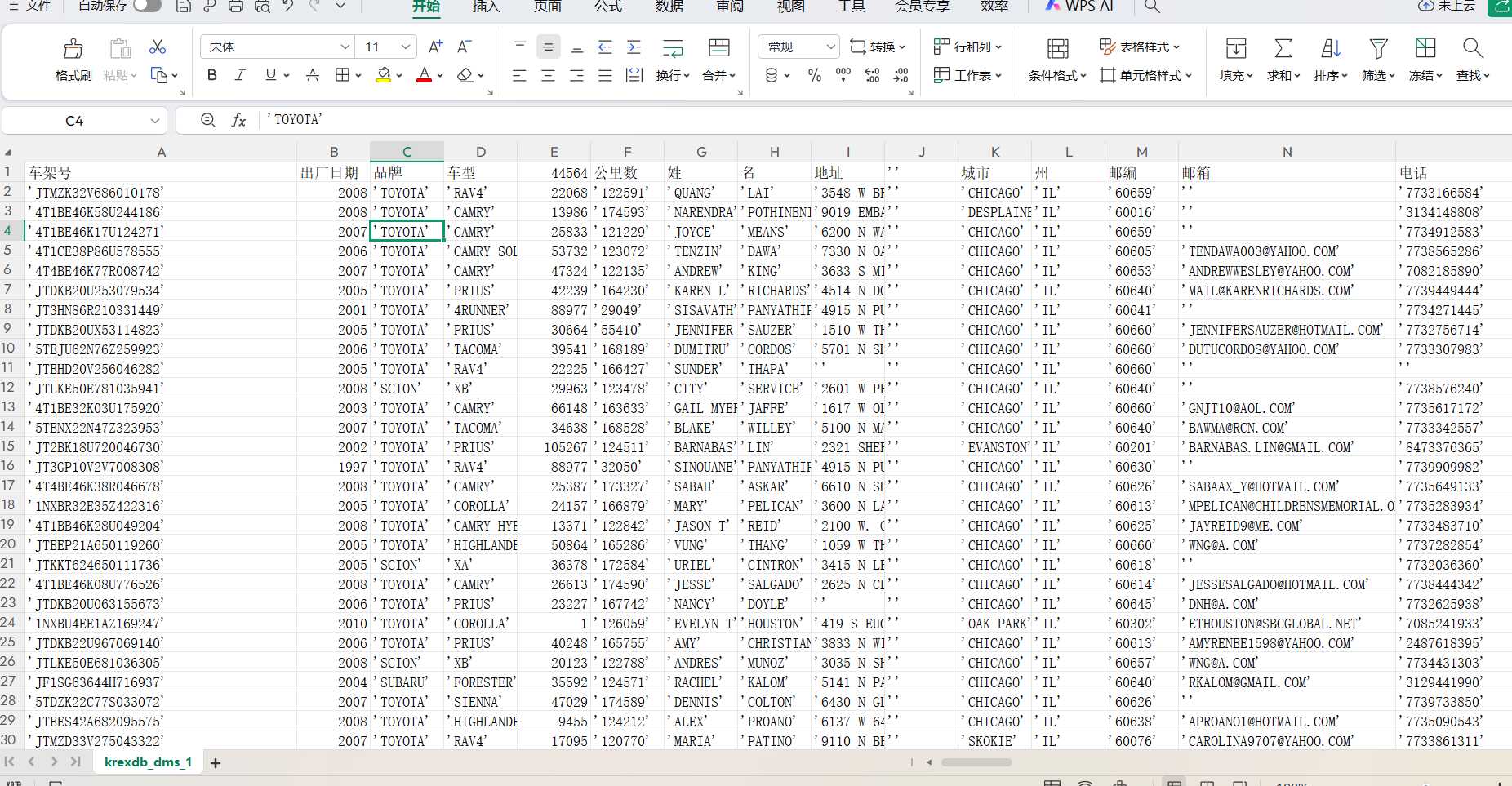Open WPS AI
1512x786 pixels.
(1079, 6)
